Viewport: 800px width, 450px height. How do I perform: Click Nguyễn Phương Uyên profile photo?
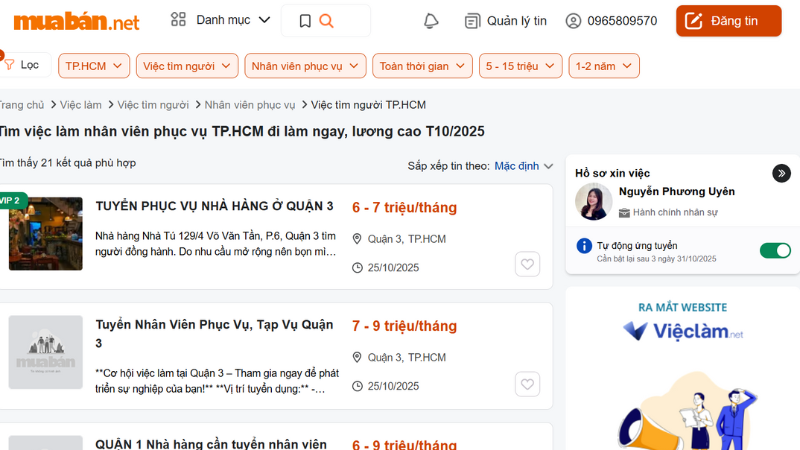593,202
